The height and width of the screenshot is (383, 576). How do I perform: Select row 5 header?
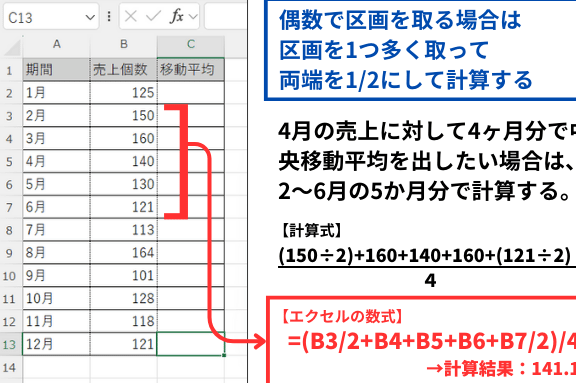[10, 162]
